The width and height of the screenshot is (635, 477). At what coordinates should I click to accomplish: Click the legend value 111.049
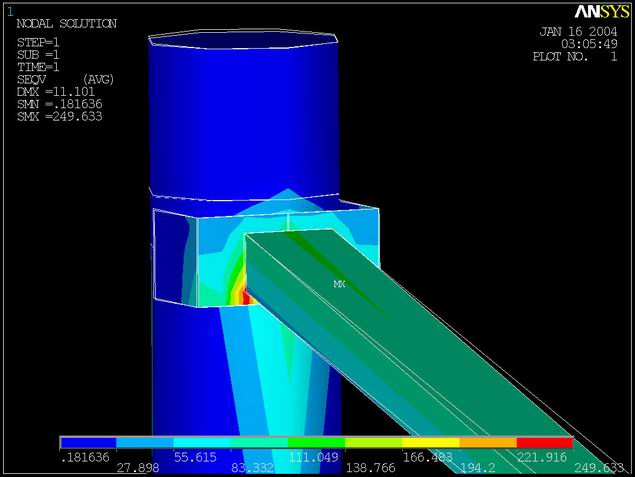pos(313,457)
